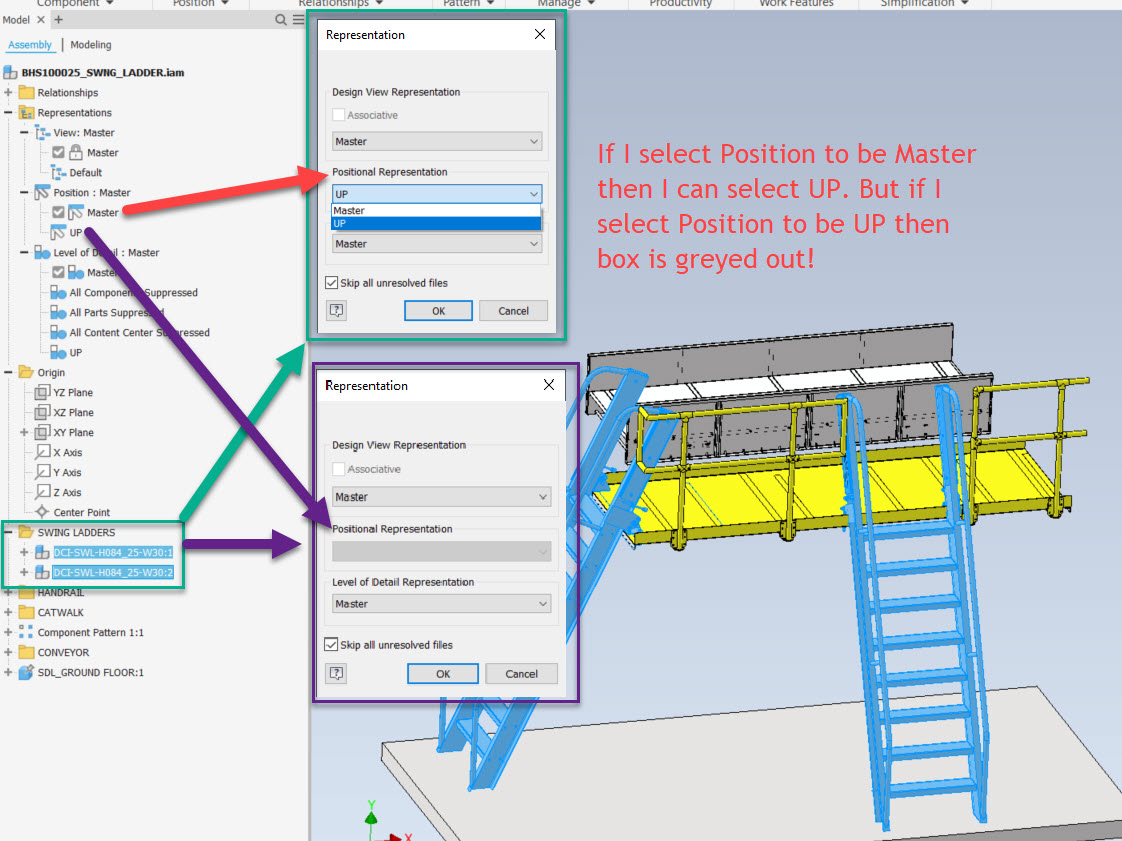Toggle the Associative checkbox in Representation dialog
The width and height of the screenshot is (1122, 841).
337,115
